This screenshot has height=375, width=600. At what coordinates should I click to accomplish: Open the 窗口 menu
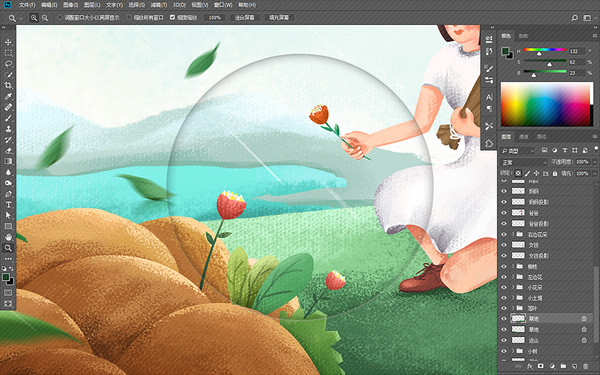coord(223,5)
